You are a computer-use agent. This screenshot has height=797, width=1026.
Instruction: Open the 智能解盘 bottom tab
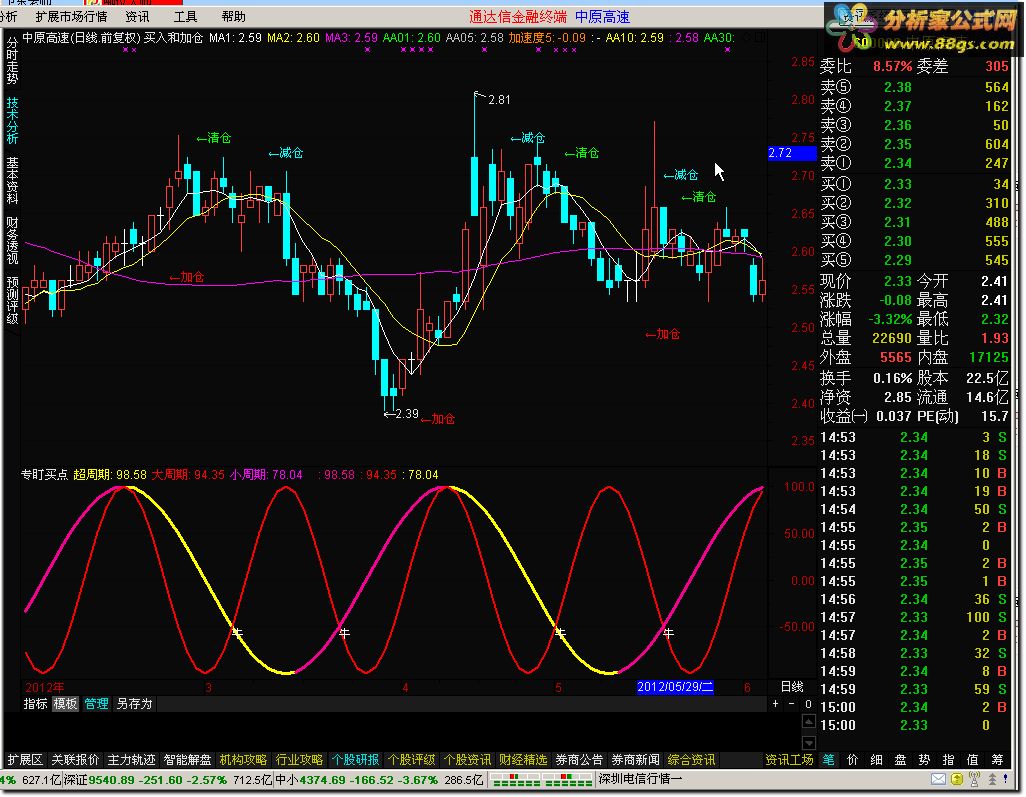[x=188, y=760]
